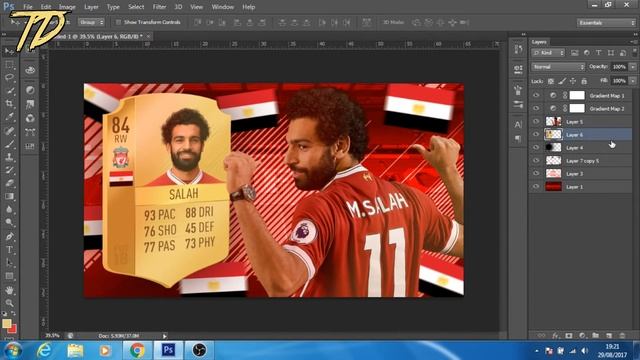
Task: Open the Essentials workspace dropdown
Action: (606, 23)
